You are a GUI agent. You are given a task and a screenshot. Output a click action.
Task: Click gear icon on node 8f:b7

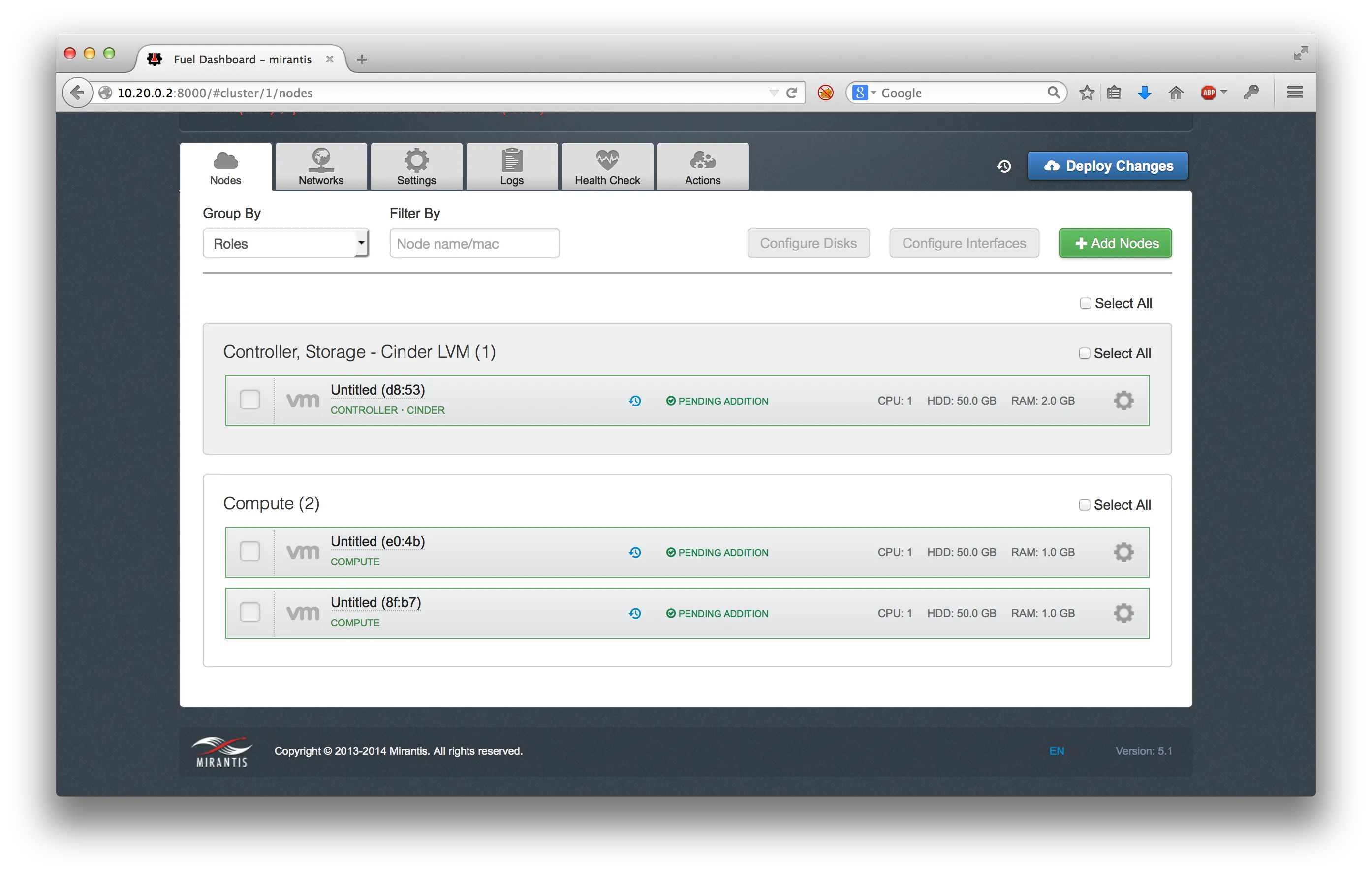1123,613
